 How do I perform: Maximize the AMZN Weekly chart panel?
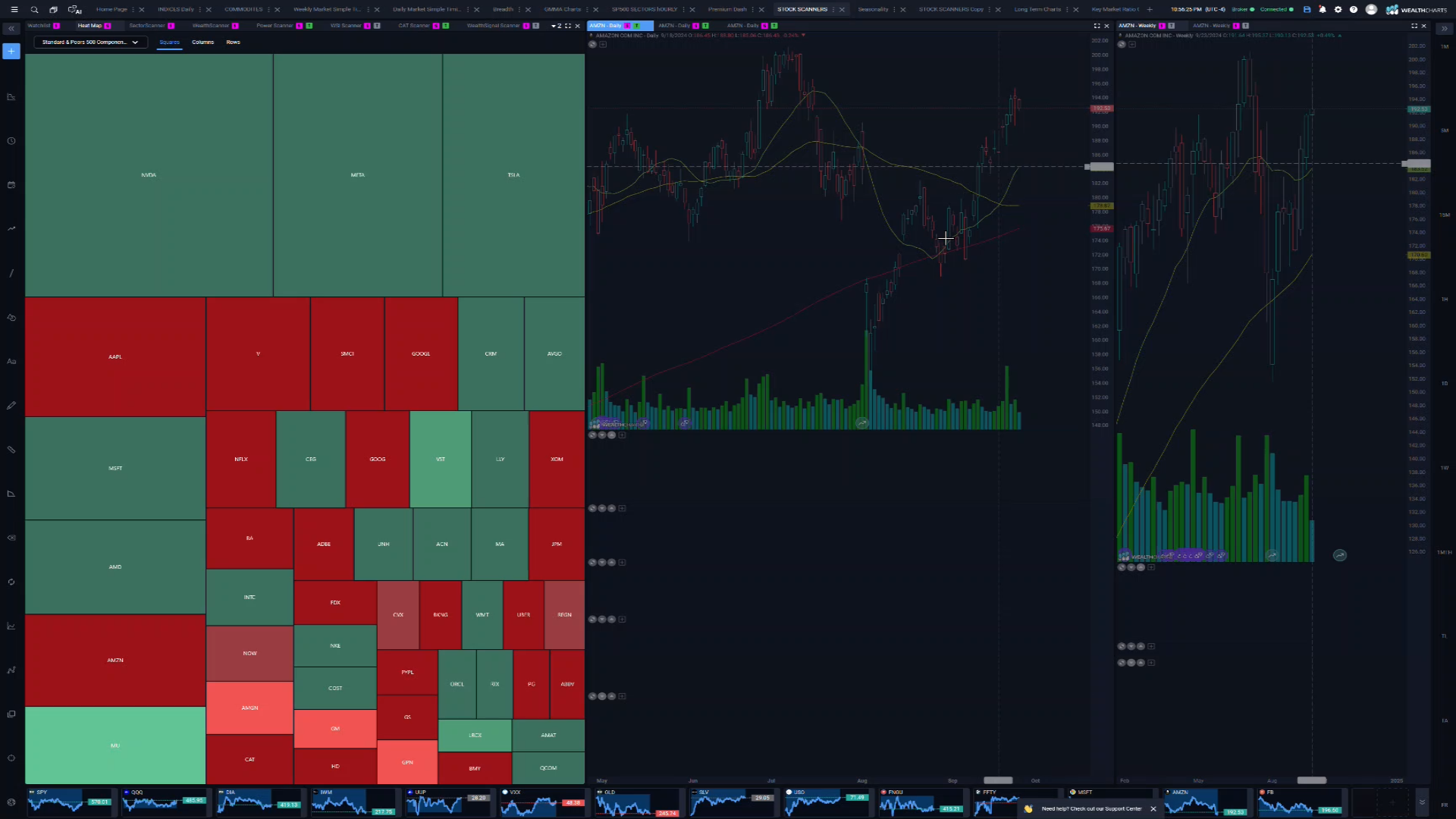pos(1414,26)
